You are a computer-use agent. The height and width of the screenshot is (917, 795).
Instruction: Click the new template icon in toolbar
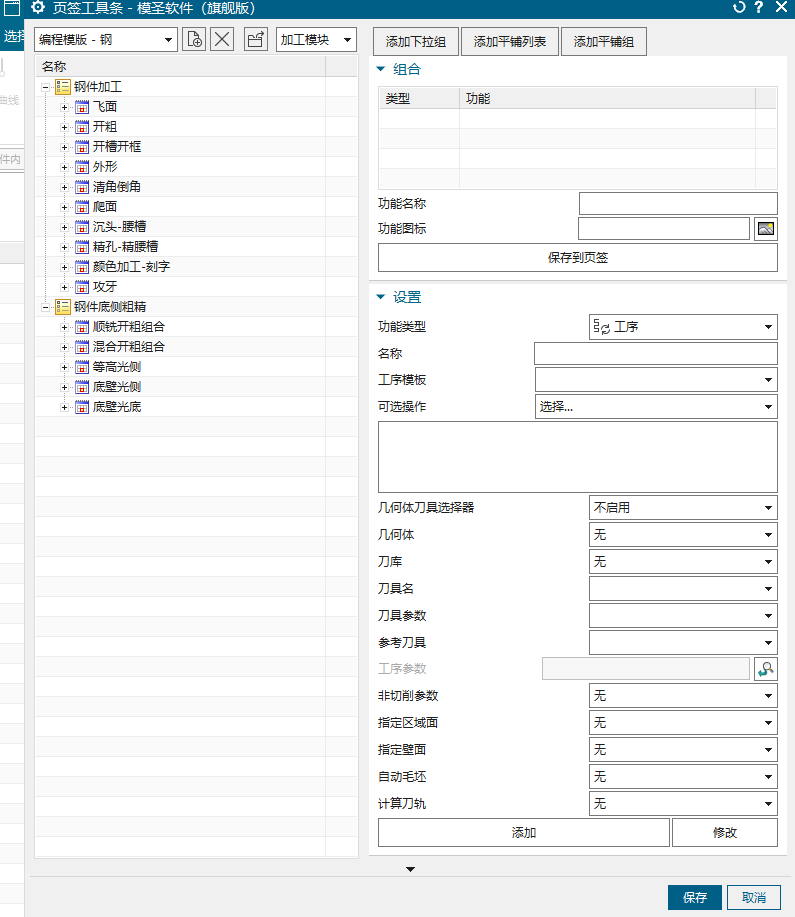click(194, 40)
